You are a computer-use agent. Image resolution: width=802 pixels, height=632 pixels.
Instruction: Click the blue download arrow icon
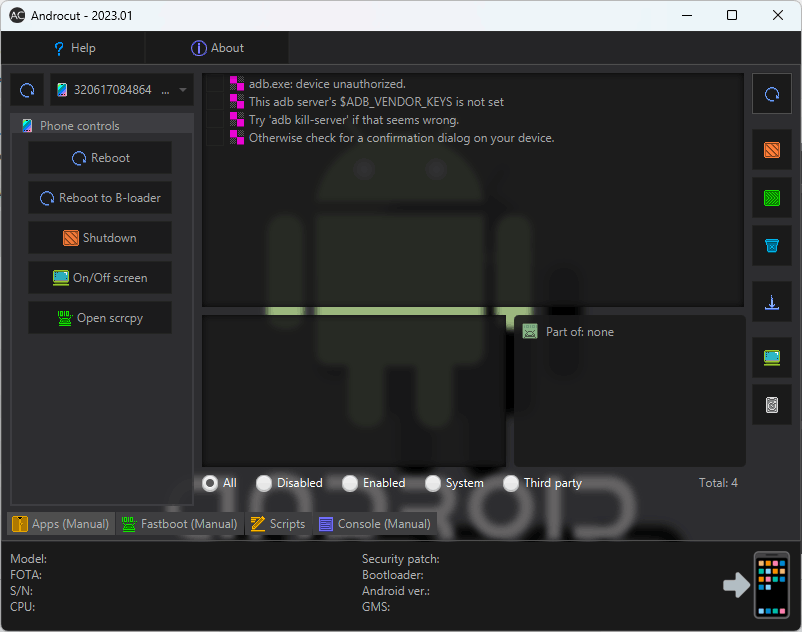click(x=771, y=302)
